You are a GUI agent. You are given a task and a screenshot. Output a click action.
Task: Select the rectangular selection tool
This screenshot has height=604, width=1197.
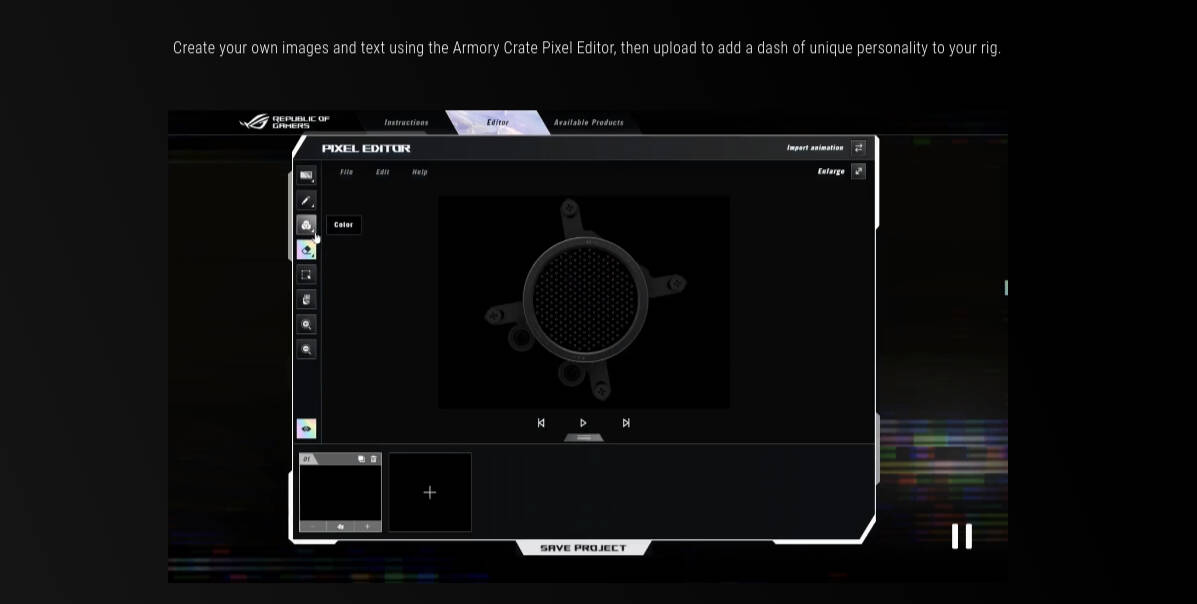point(306,275)
